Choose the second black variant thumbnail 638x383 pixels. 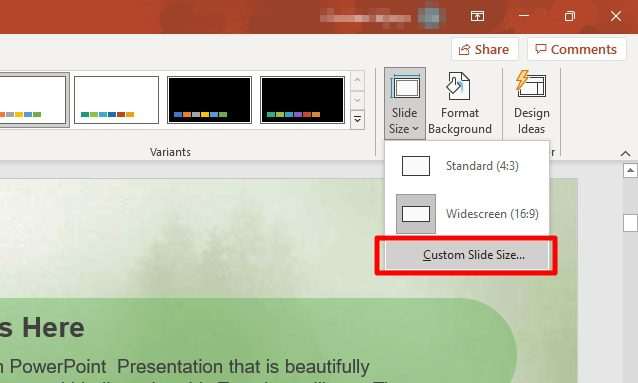click(x=302, y=100)
